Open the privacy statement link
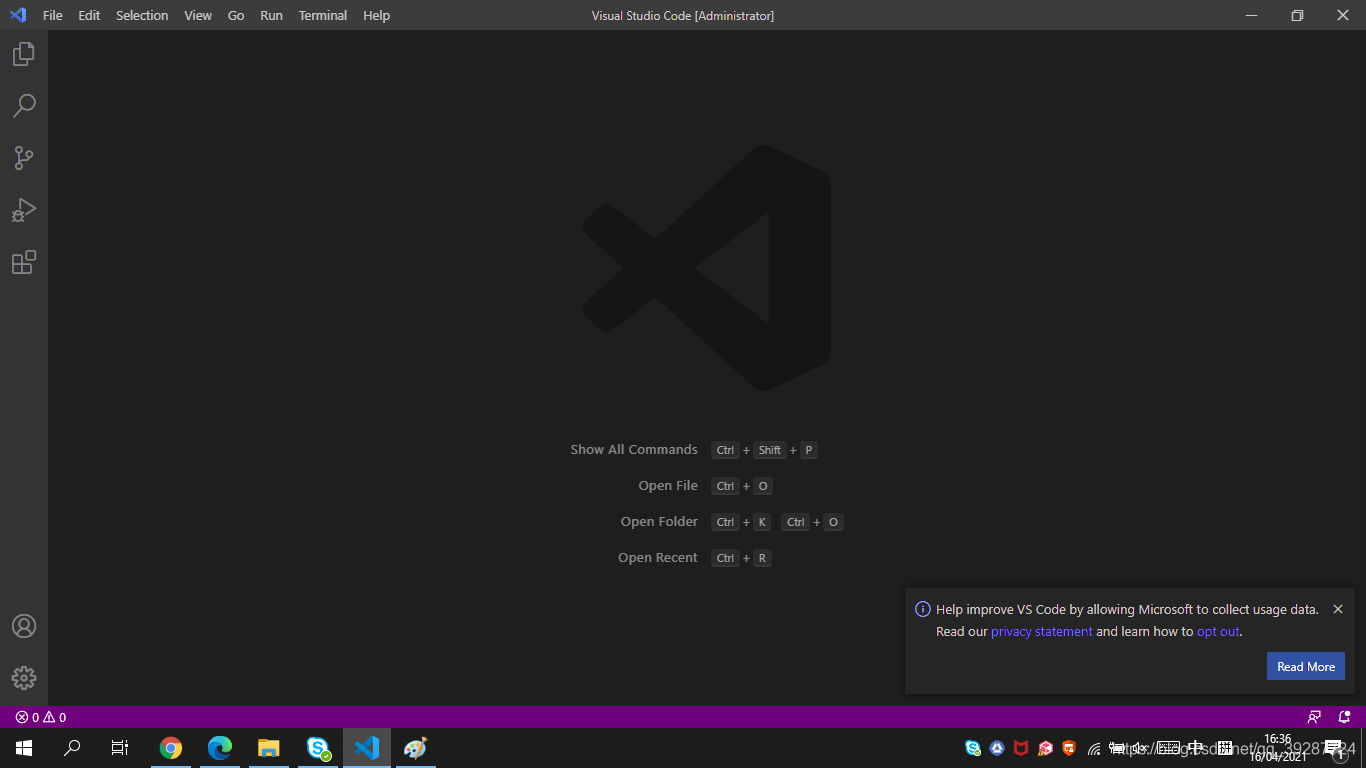The image size is (1366, 768). click(x=1042, y=632)
